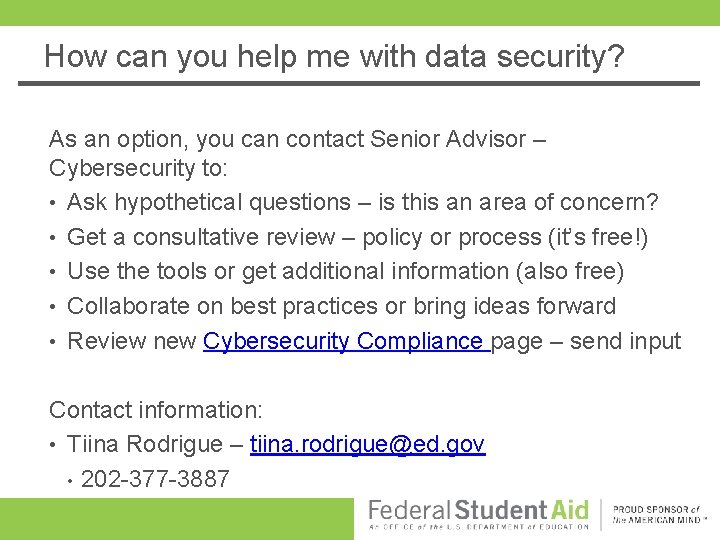Screen dimensions: 720x540
Task: Click the tiina.rodrigue@ed.gov email link
Action: 367,445
